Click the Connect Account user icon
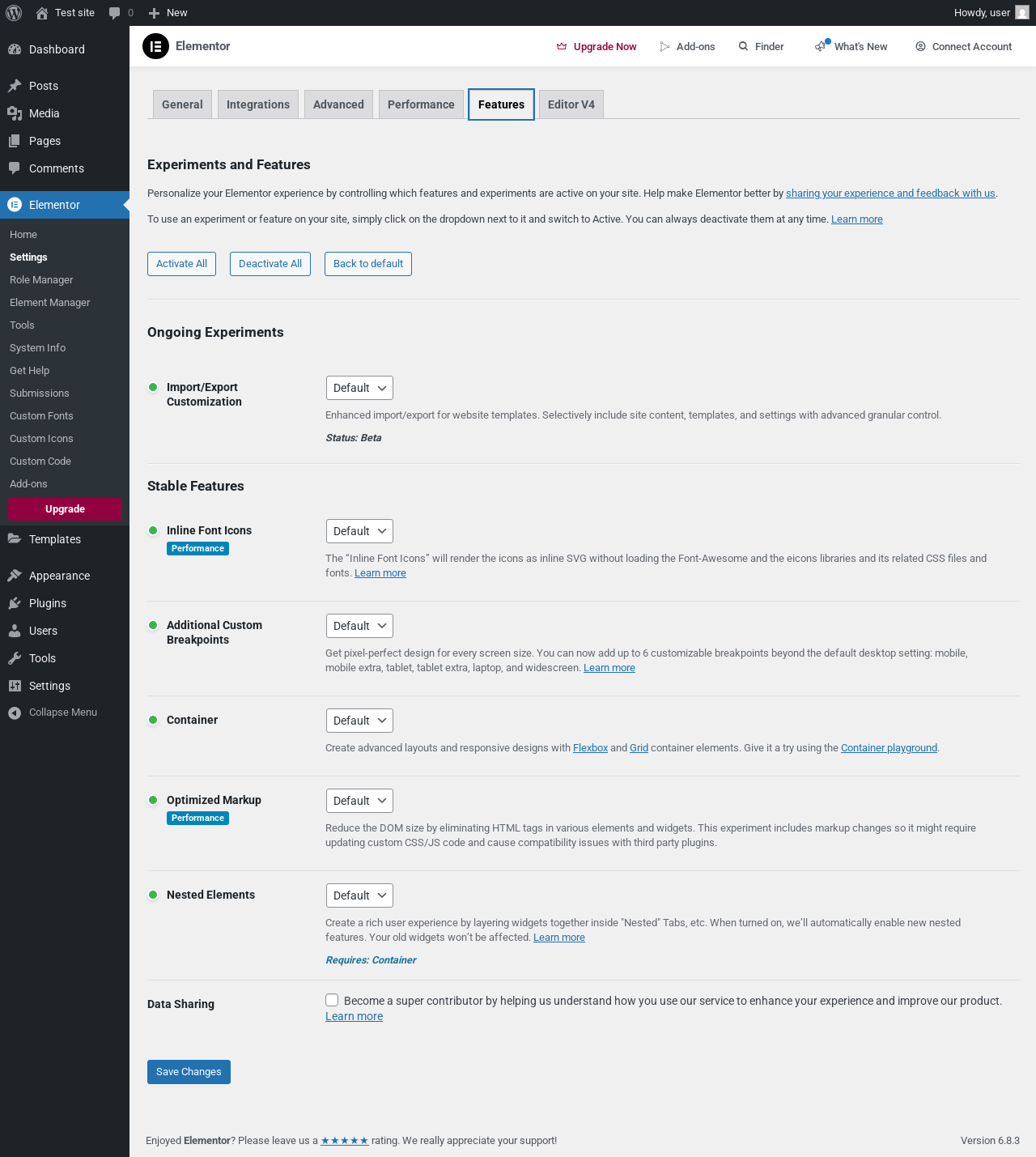 pos(920,47)
